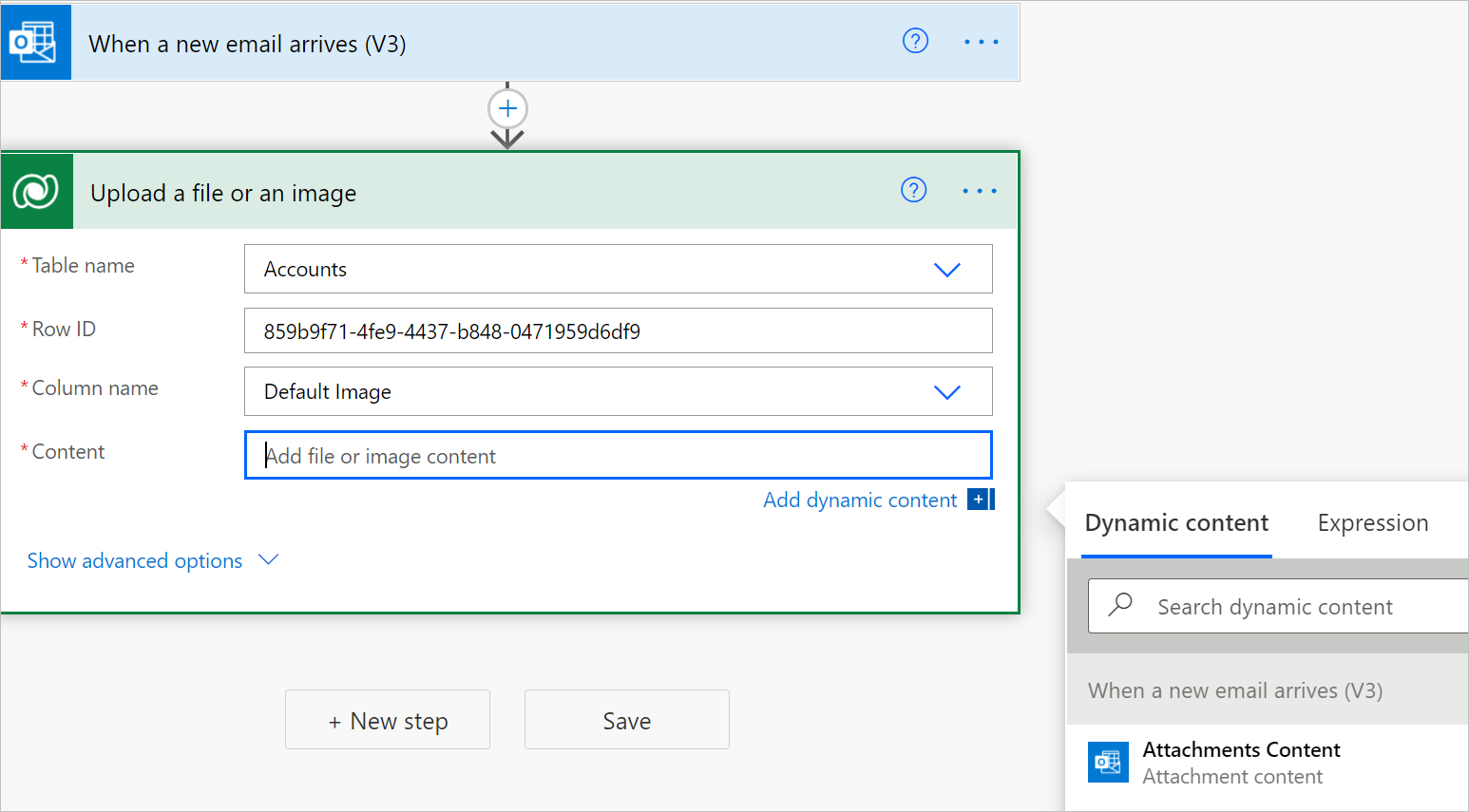Click the Outlook icon beside Attachments Content
1469x812 pixels.
tap(1108, 761)
